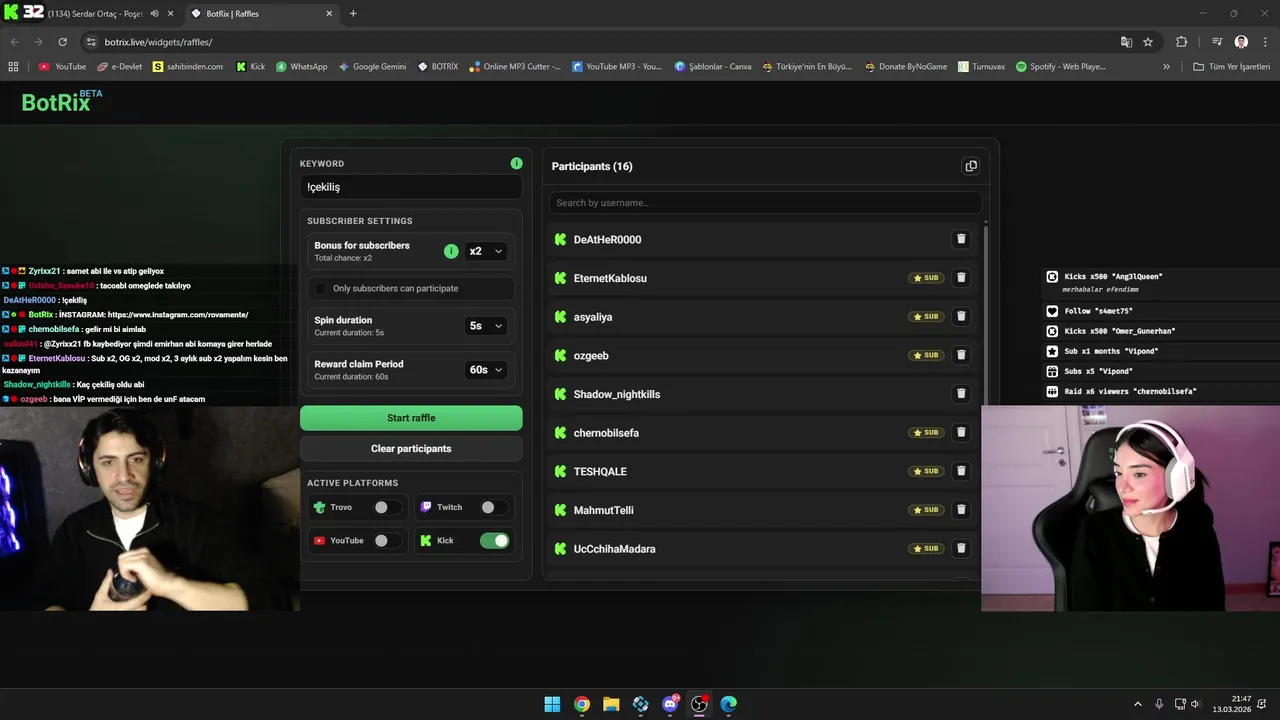The width and height of the screenshot is (1280, 720).
Task: Open Spotify Web Player bookmark
Action: click(1061, 66)
